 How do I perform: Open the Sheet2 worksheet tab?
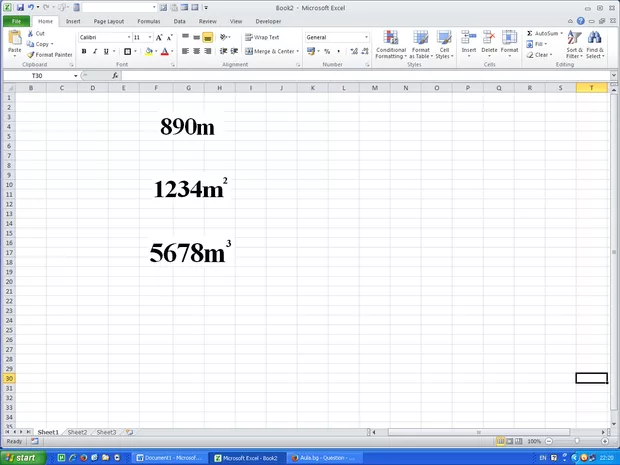tap(77, 432)
